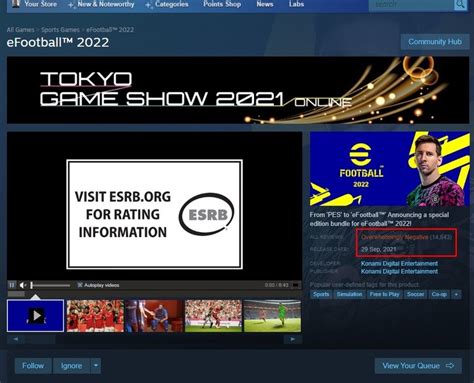Add a tag with plus button
Viewport: 474px width, 383px height.
click(456, 294)
